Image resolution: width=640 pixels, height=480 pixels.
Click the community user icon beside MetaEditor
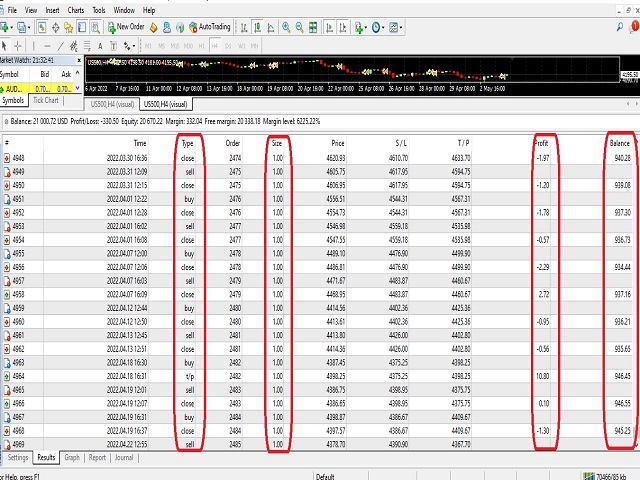167,27
